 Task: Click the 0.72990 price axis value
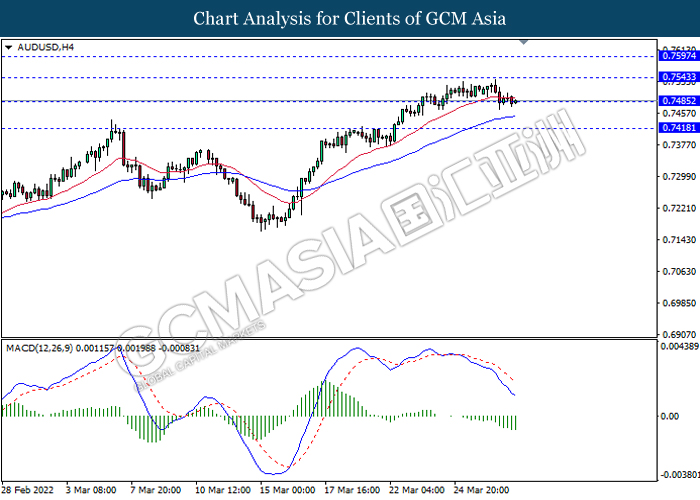679,176
